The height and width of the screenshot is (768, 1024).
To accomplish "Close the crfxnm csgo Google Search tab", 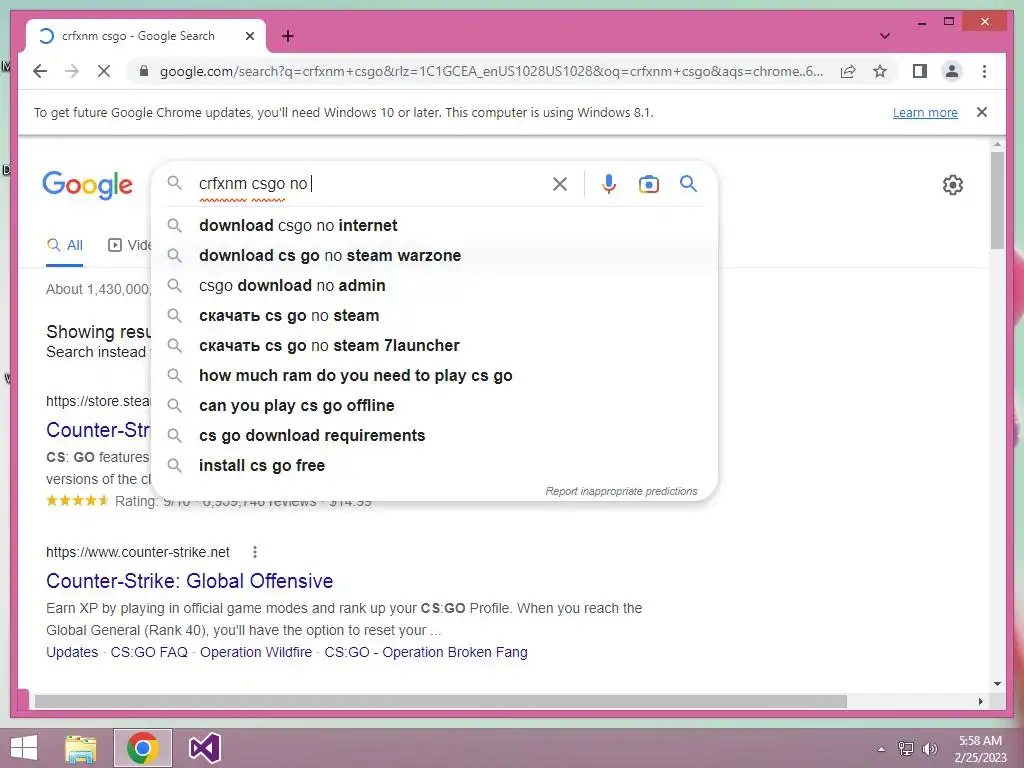I will 249,36.
